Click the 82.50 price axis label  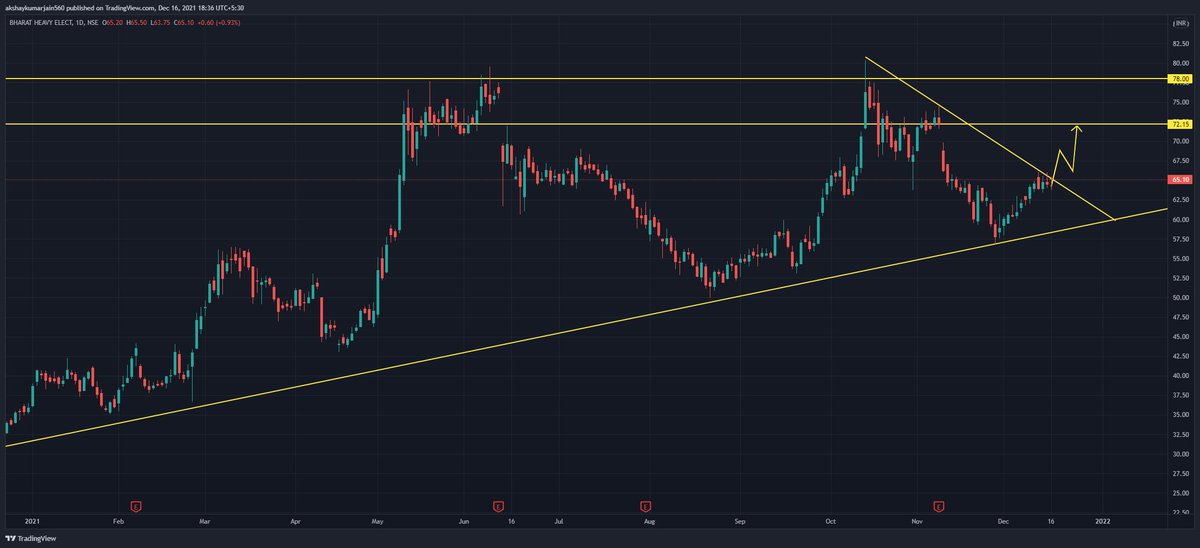point(1180,44)
